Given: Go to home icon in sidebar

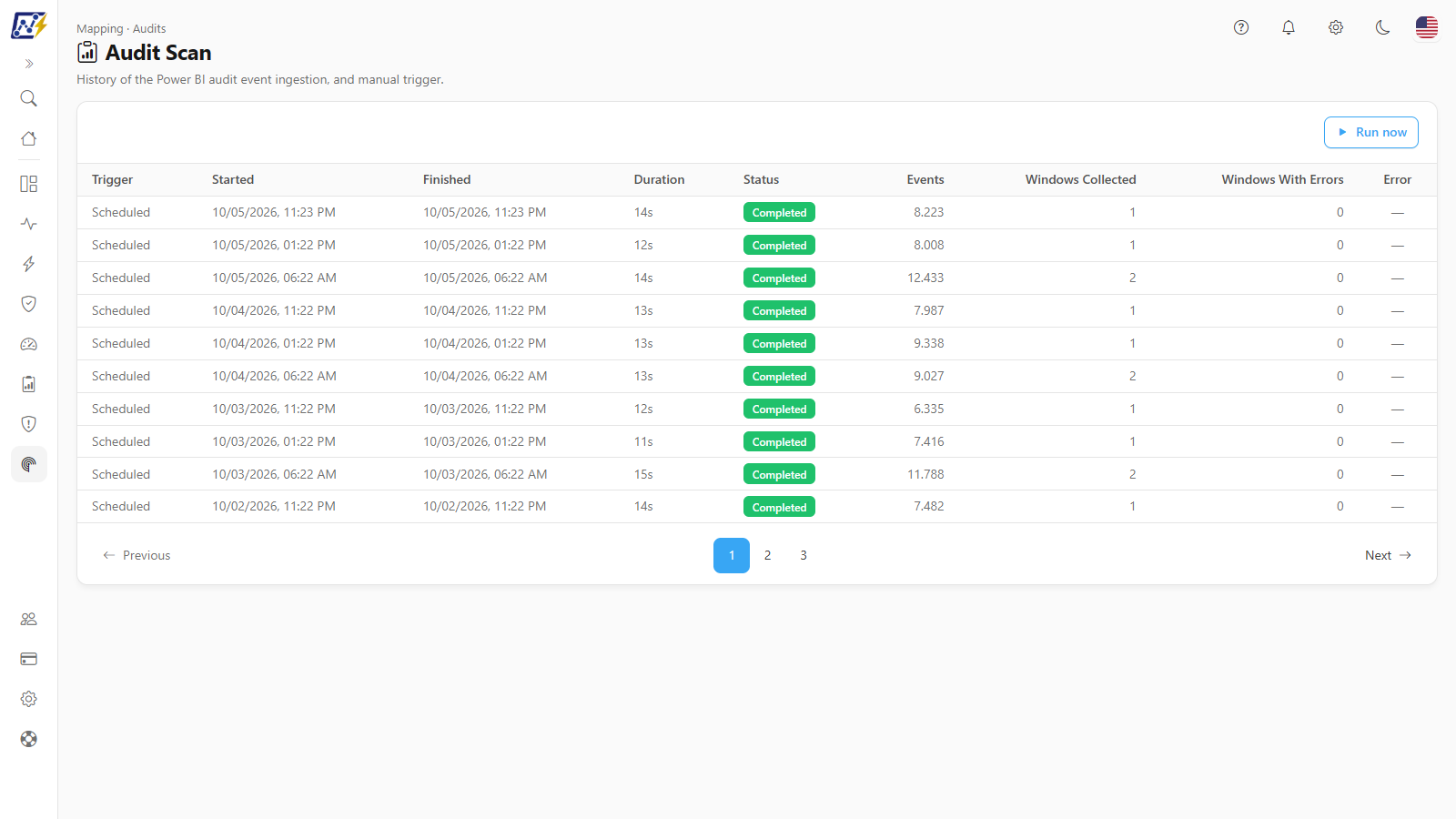Looking at the screenshot, I should [29, 138].
